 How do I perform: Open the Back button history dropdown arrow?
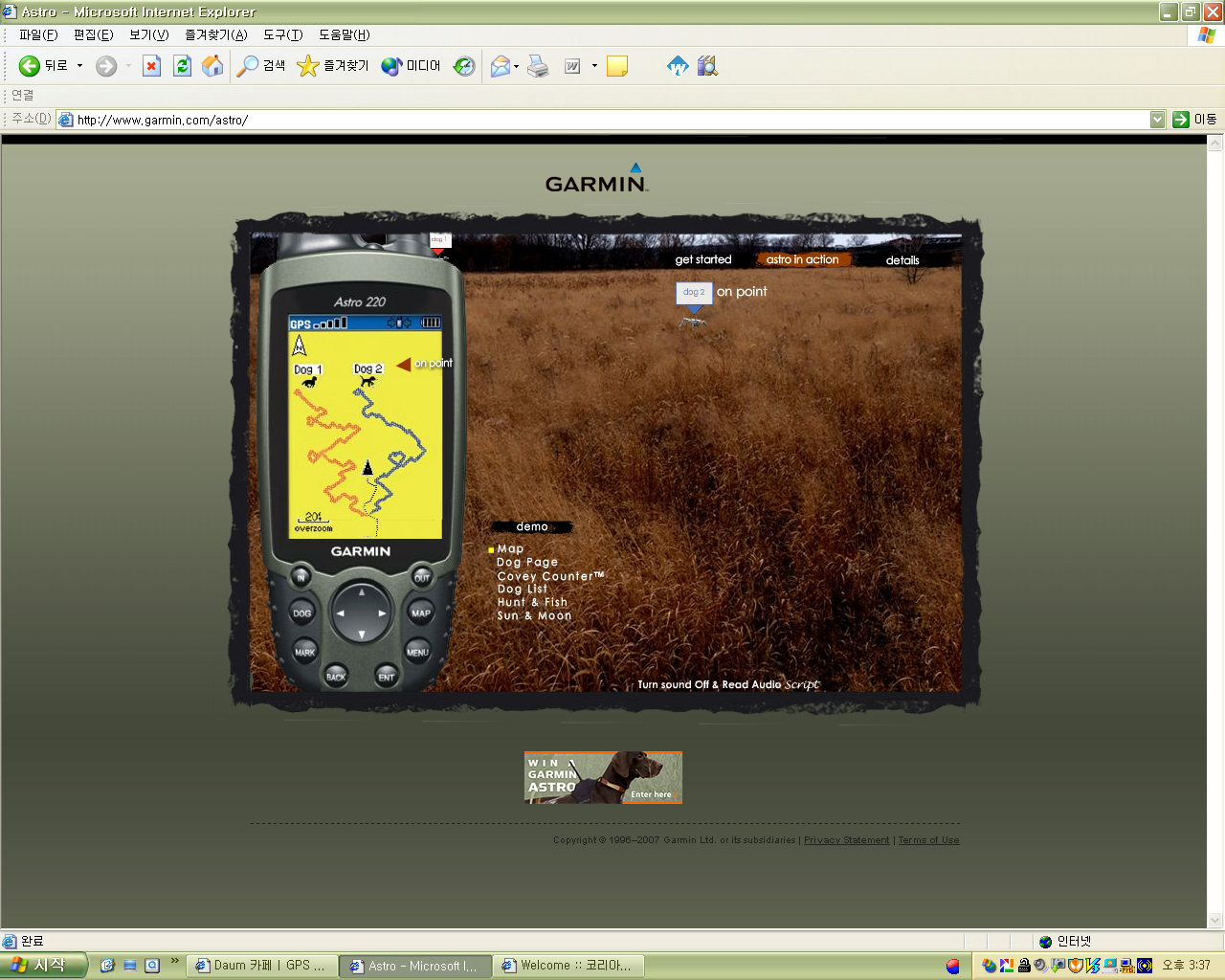tap(79, 66)
